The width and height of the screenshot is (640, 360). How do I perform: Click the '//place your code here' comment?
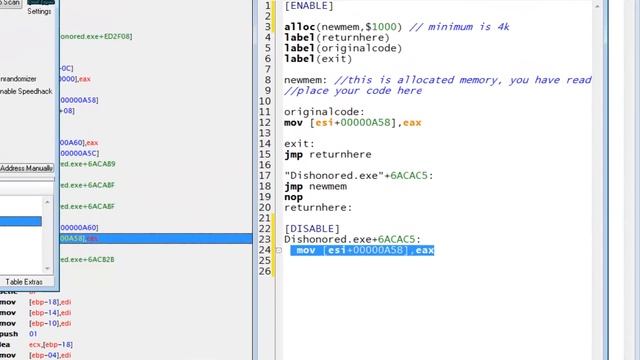353,91
